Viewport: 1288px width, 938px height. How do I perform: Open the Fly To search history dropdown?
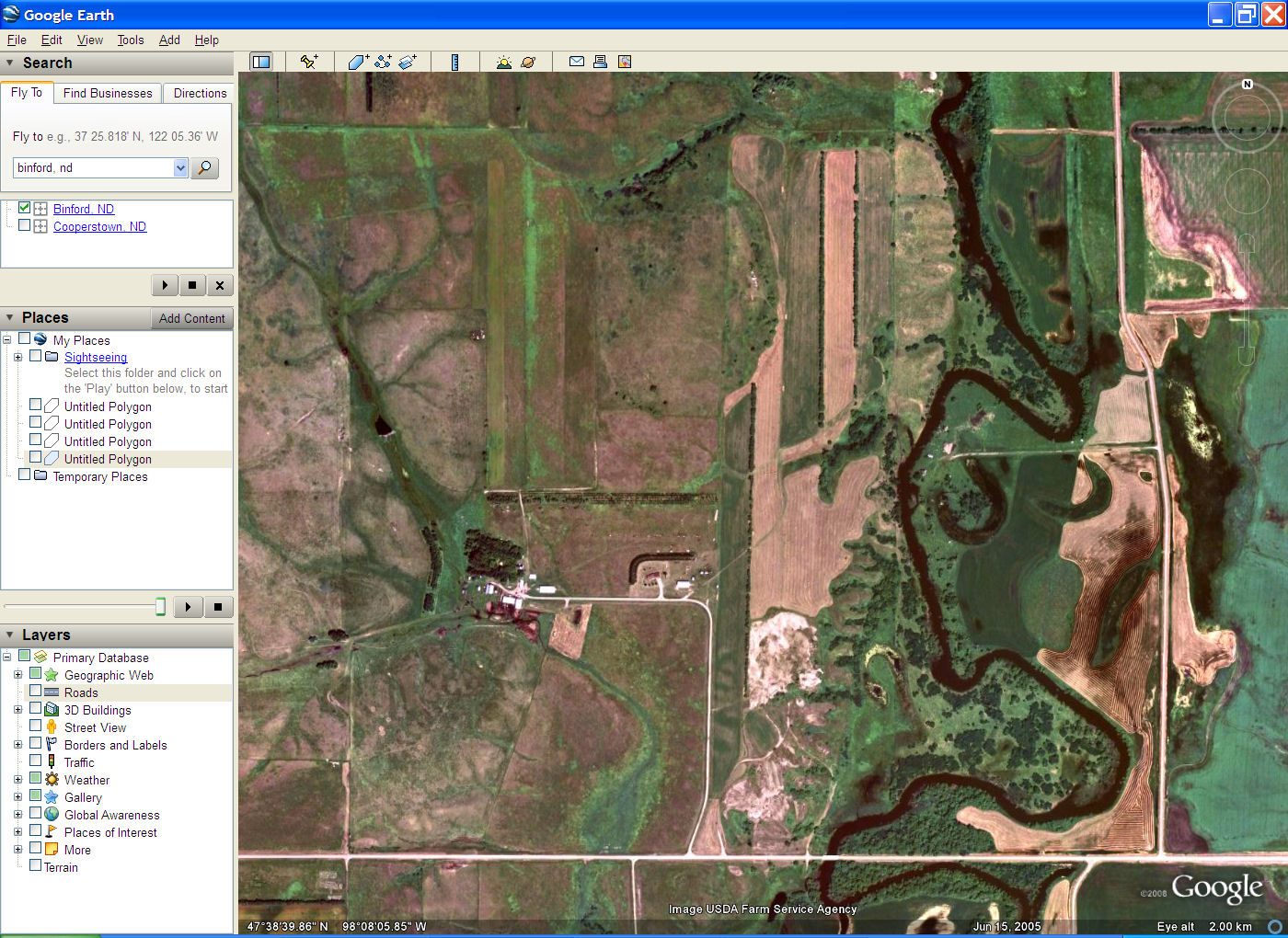click(180, 167)
